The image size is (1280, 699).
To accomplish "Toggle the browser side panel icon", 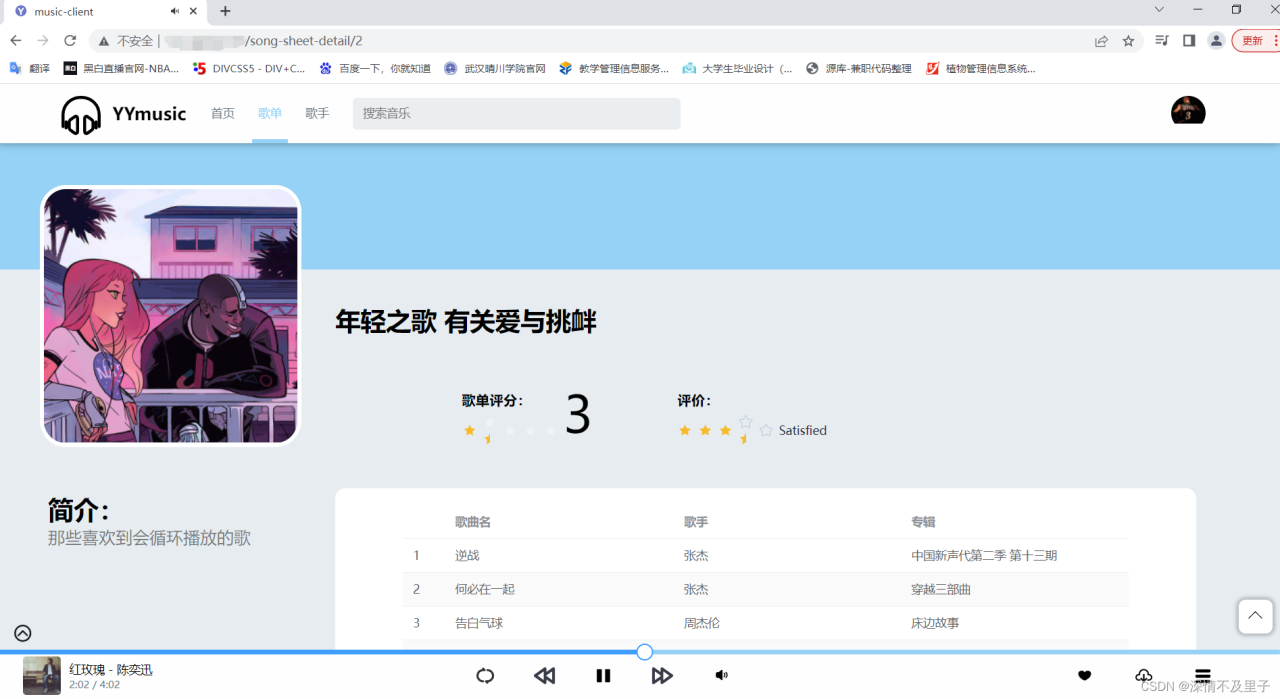I will click(x=1189, y=41).
